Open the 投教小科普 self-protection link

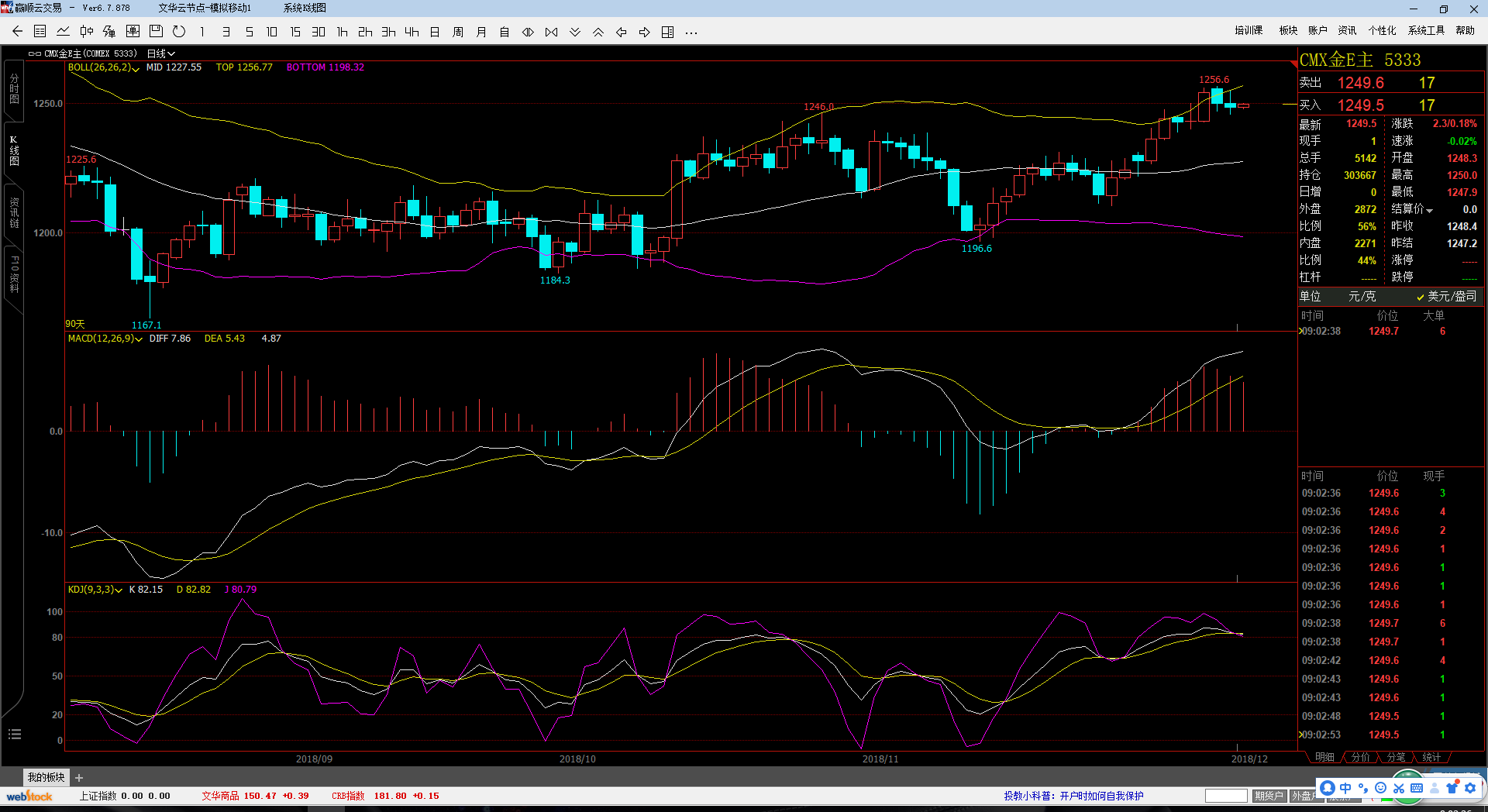(x=1073, y=796)
